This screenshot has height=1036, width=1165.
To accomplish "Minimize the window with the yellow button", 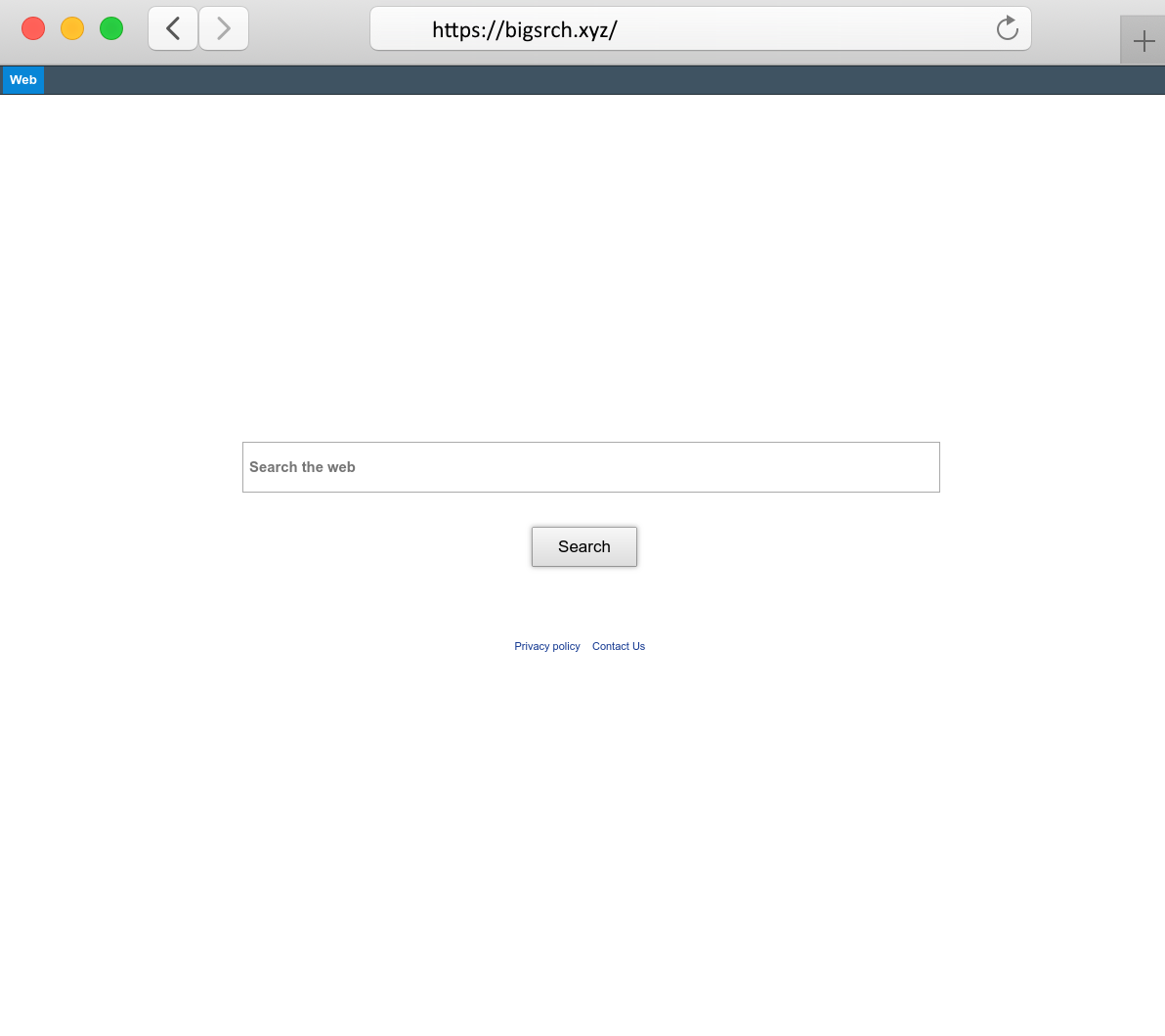I will click(72, 29).
